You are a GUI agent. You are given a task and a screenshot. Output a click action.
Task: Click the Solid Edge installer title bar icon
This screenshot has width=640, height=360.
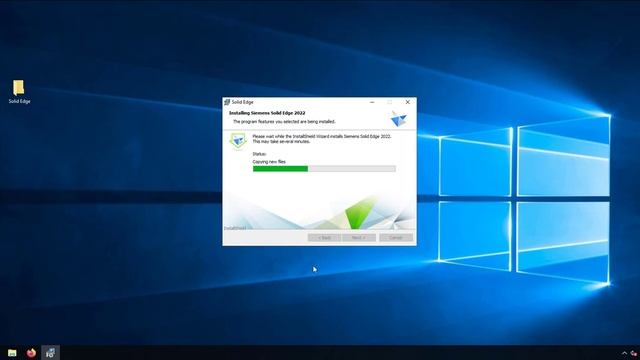[227, 102]
